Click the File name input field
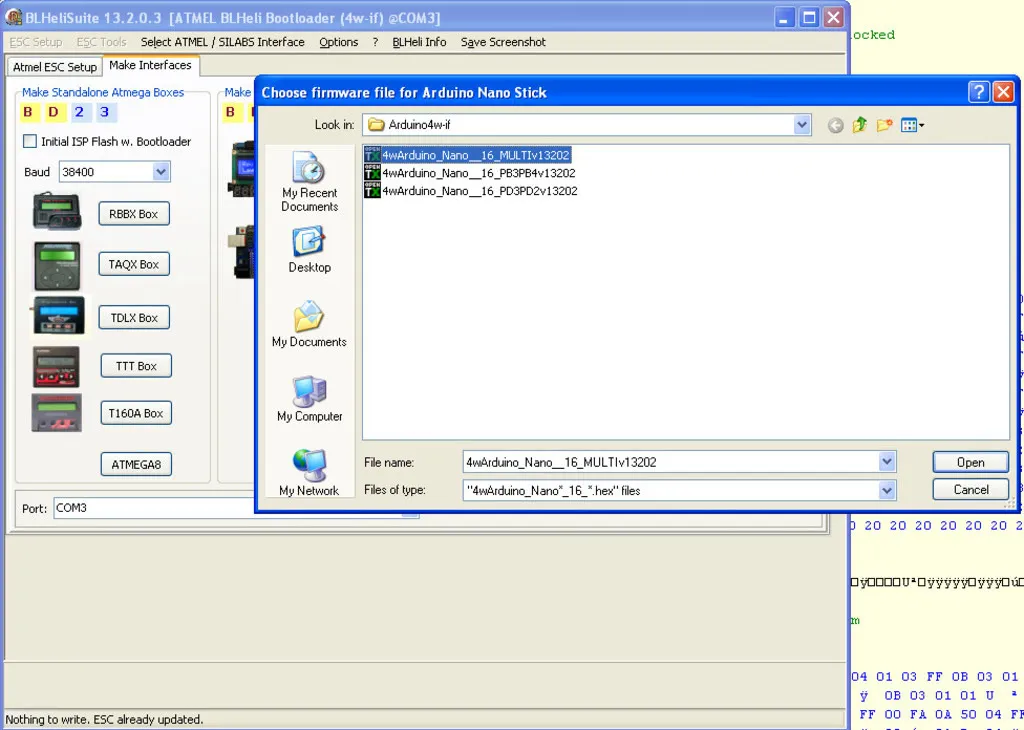Image resolution: width=1024 pixels, height=730 pixels. tap(670, 462)
